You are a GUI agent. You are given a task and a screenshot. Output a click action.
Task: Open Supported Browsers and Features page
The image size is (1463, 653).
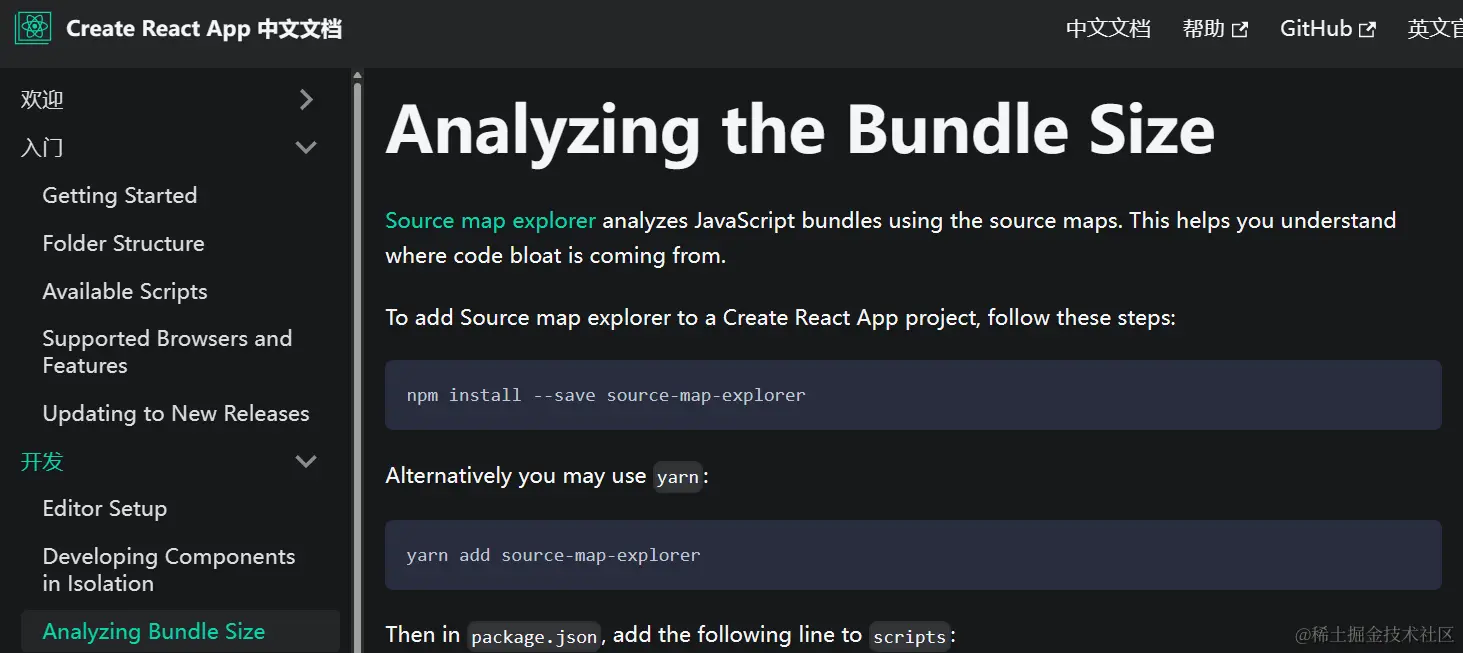(167, 352)
